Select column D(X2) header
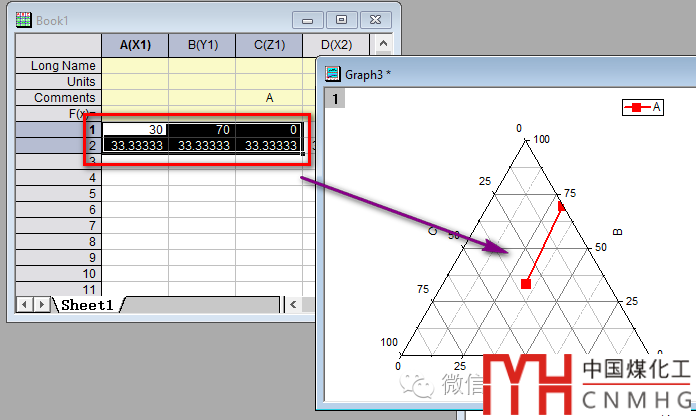 point(334,45)
